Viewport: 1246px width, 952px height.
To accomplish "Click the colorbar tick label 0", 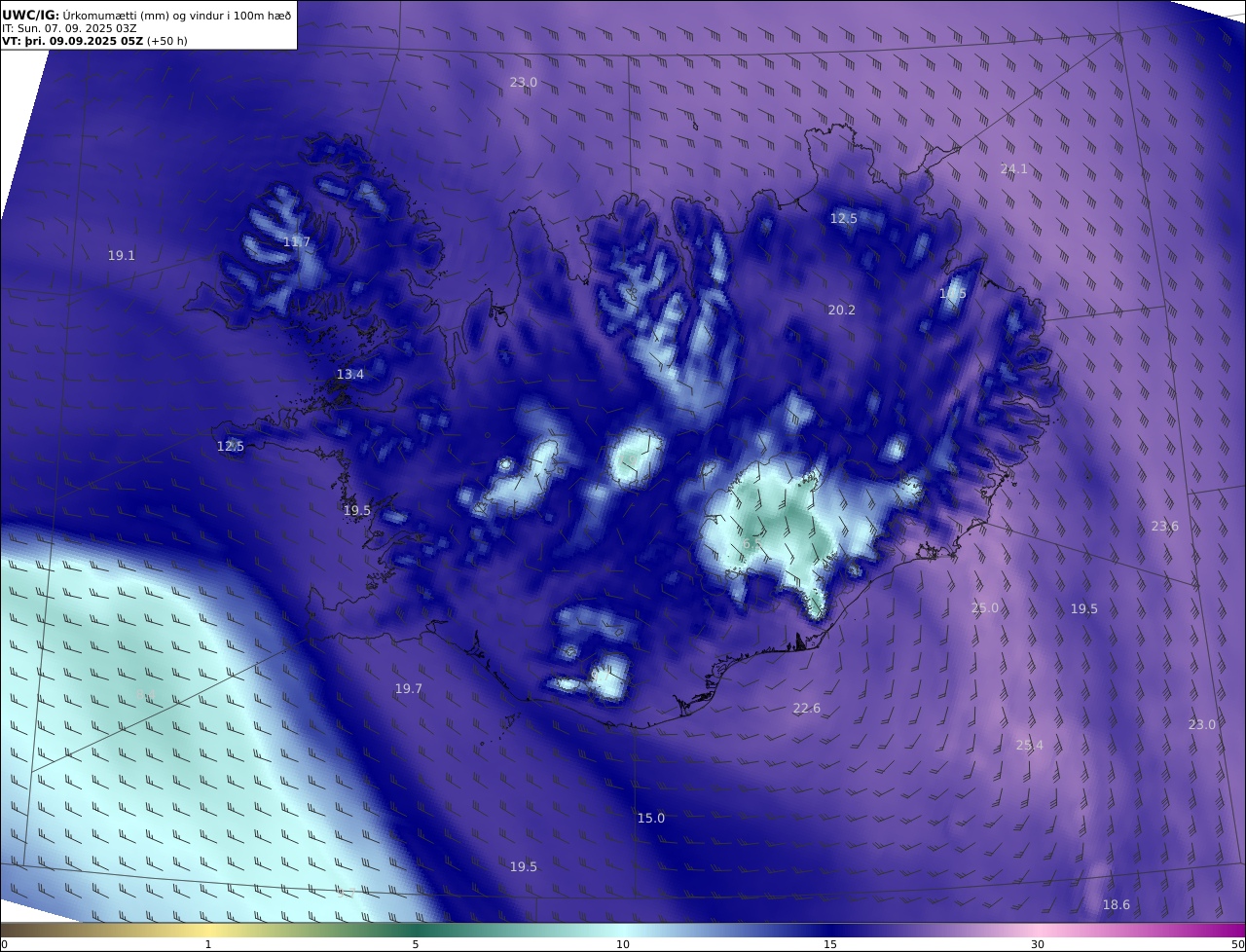I will (4, 944).
